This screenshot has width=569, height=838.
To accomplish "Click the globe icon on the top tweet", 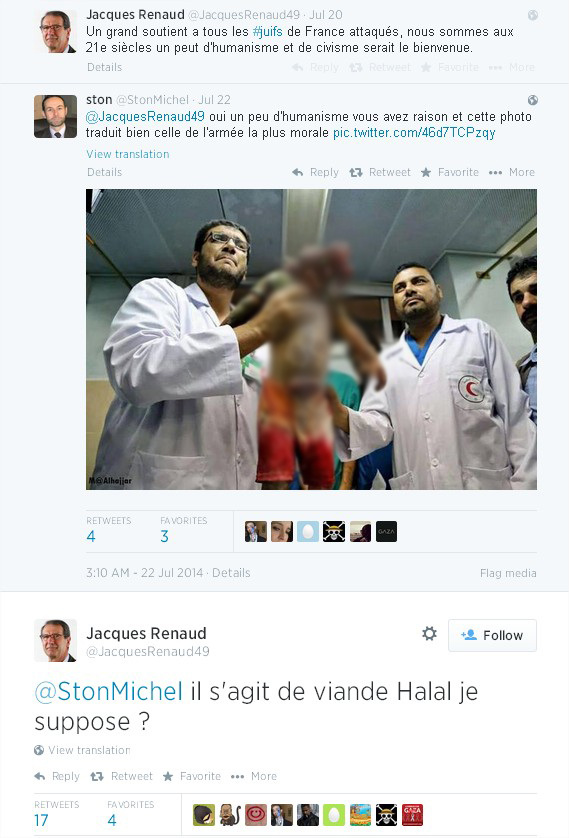I will click(533, 15).
